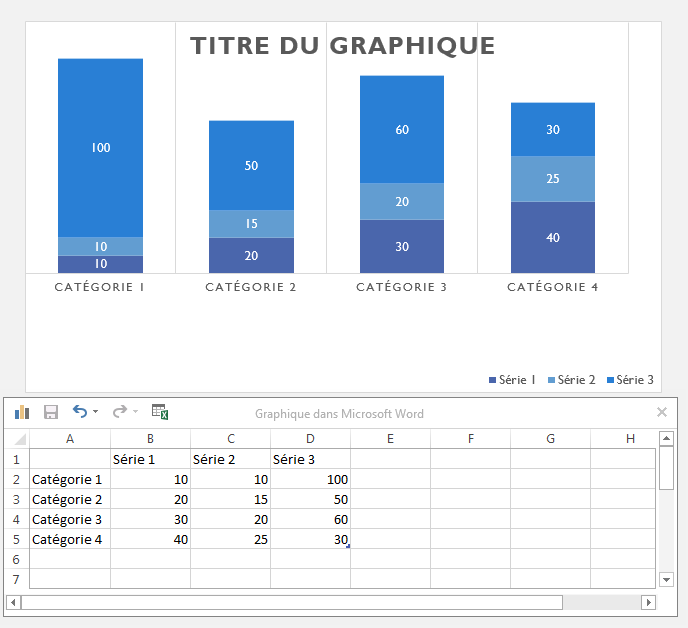688x628 pixels.
Task: Click the select-all corner triangle
Action: point(18,439)
